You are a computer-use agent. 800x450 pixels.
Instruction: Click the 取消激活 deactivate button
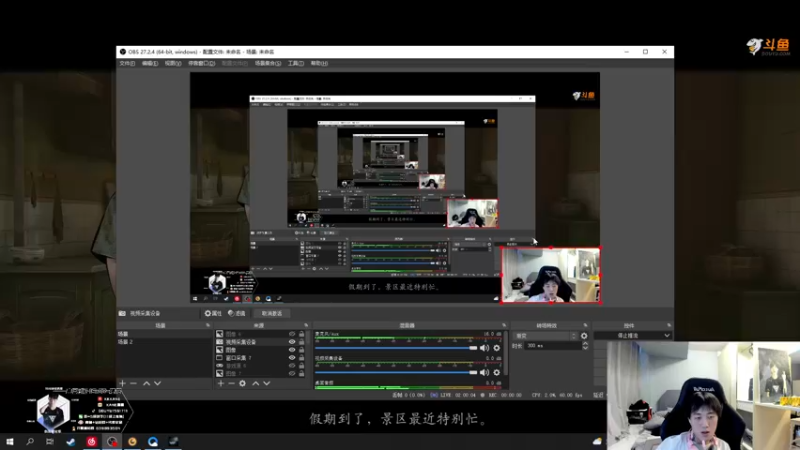[x=271, y=313]
